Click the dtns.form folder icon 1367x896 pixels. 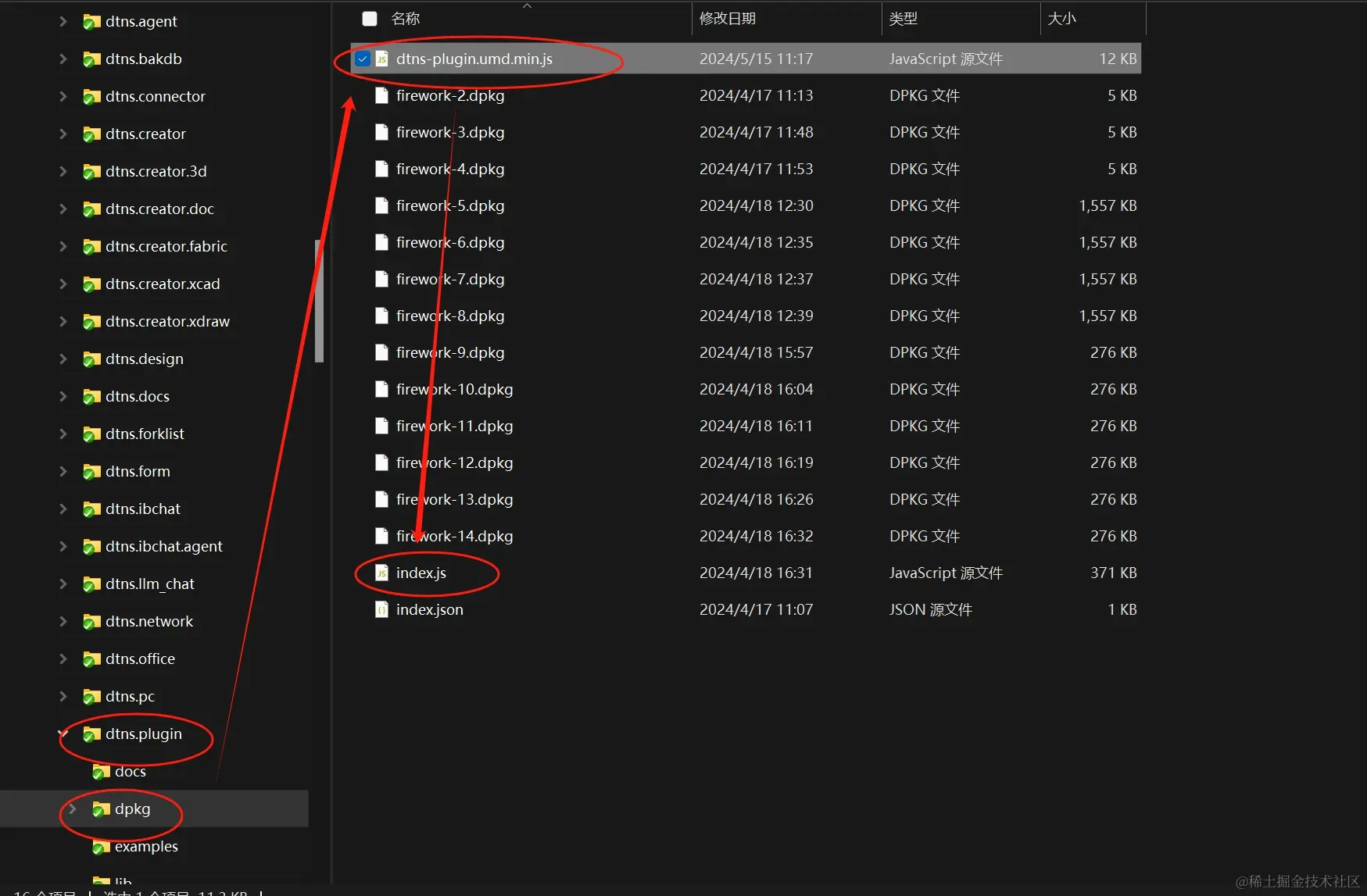91,472
